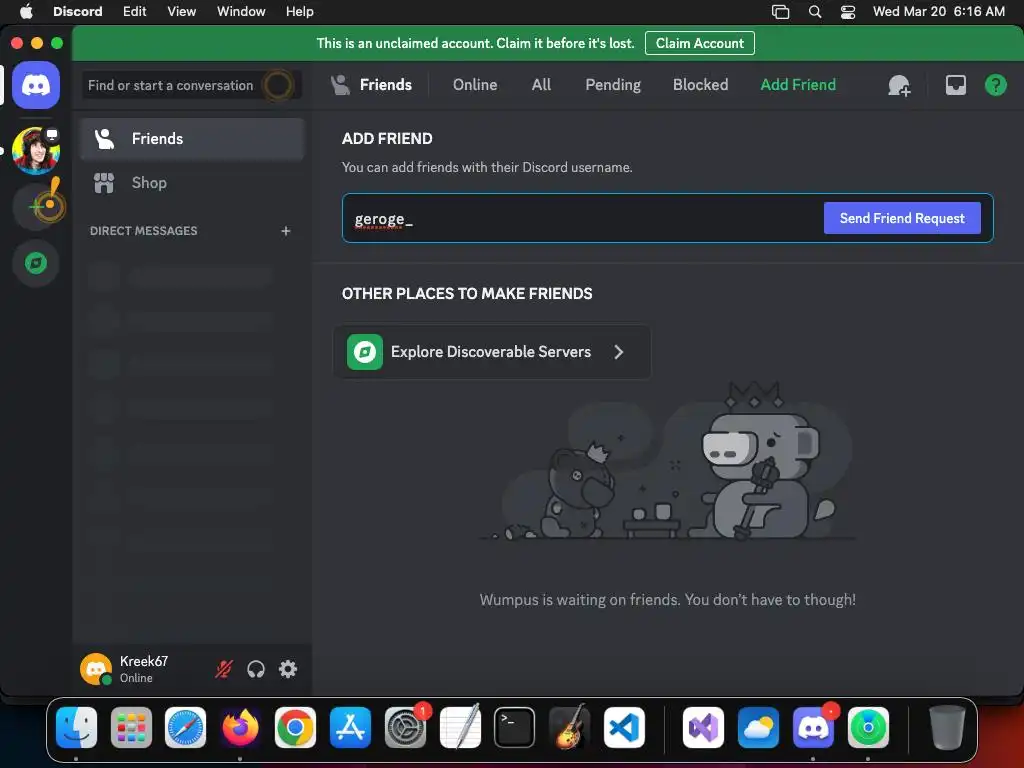Screen dimensions: 1024x768
Task: Unmute microphone with the red slashed icon
Action: [x=224, y=669]
